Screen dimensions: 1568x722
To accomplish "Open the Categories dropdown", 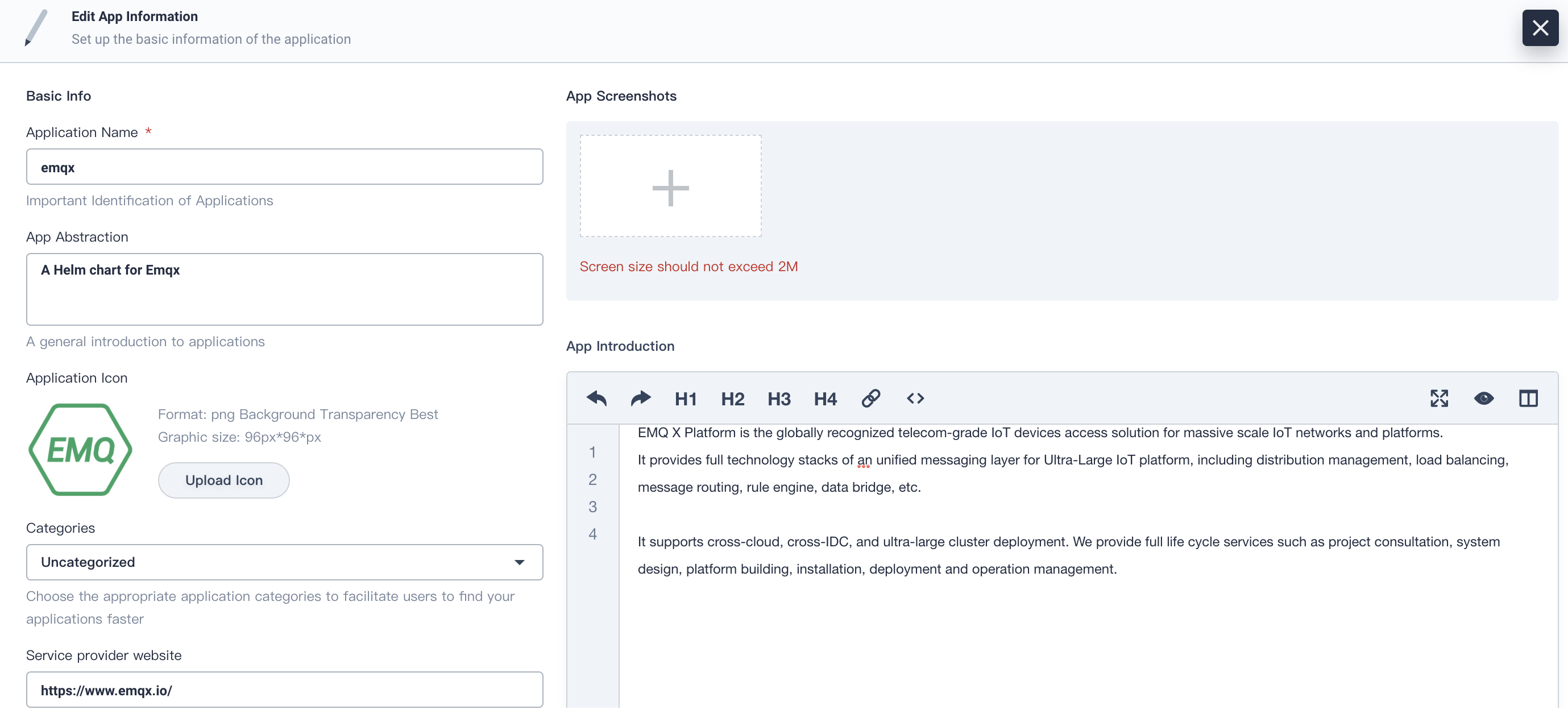I will click(284, 561).
